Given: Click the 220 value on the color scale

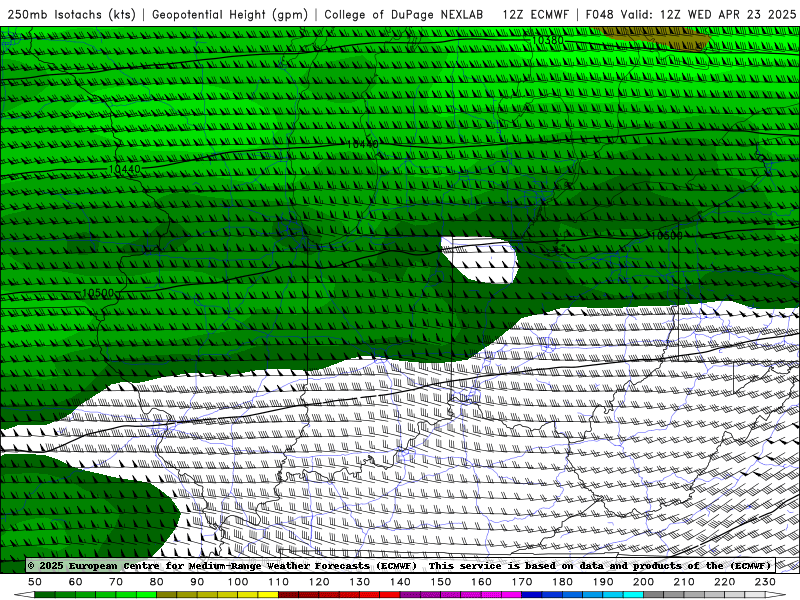Looking at the screenshot, I should (x=724, y=582).
